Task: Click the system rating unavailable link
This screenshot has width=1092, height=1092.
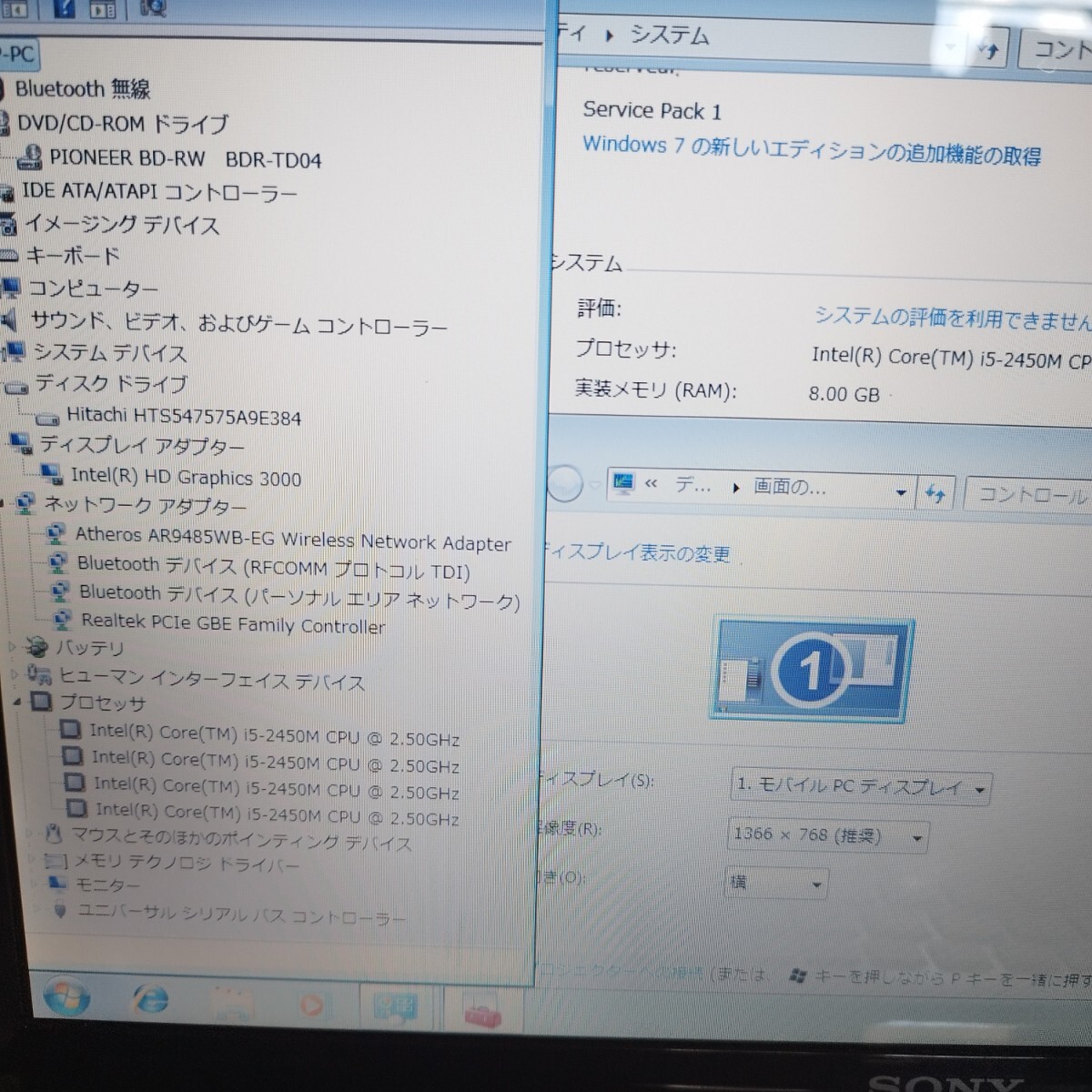Action: (952, 318)
